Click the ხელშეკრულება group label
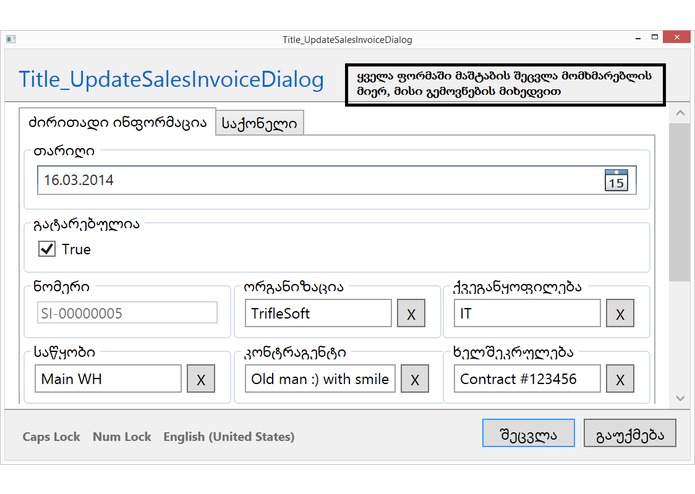This screenshot has width=695, height=494. (513, 352)
